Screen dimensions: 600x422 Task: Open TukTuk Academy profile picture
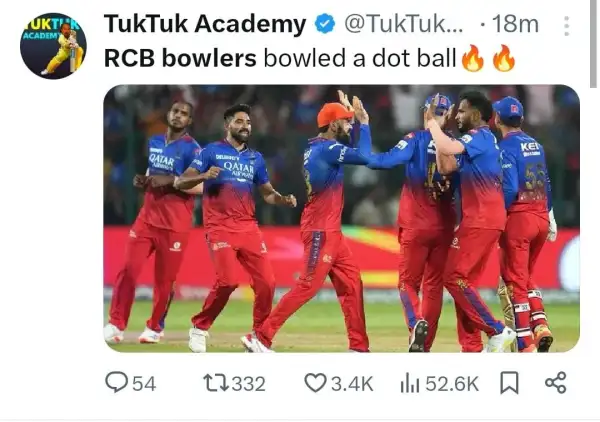[53, 46]
